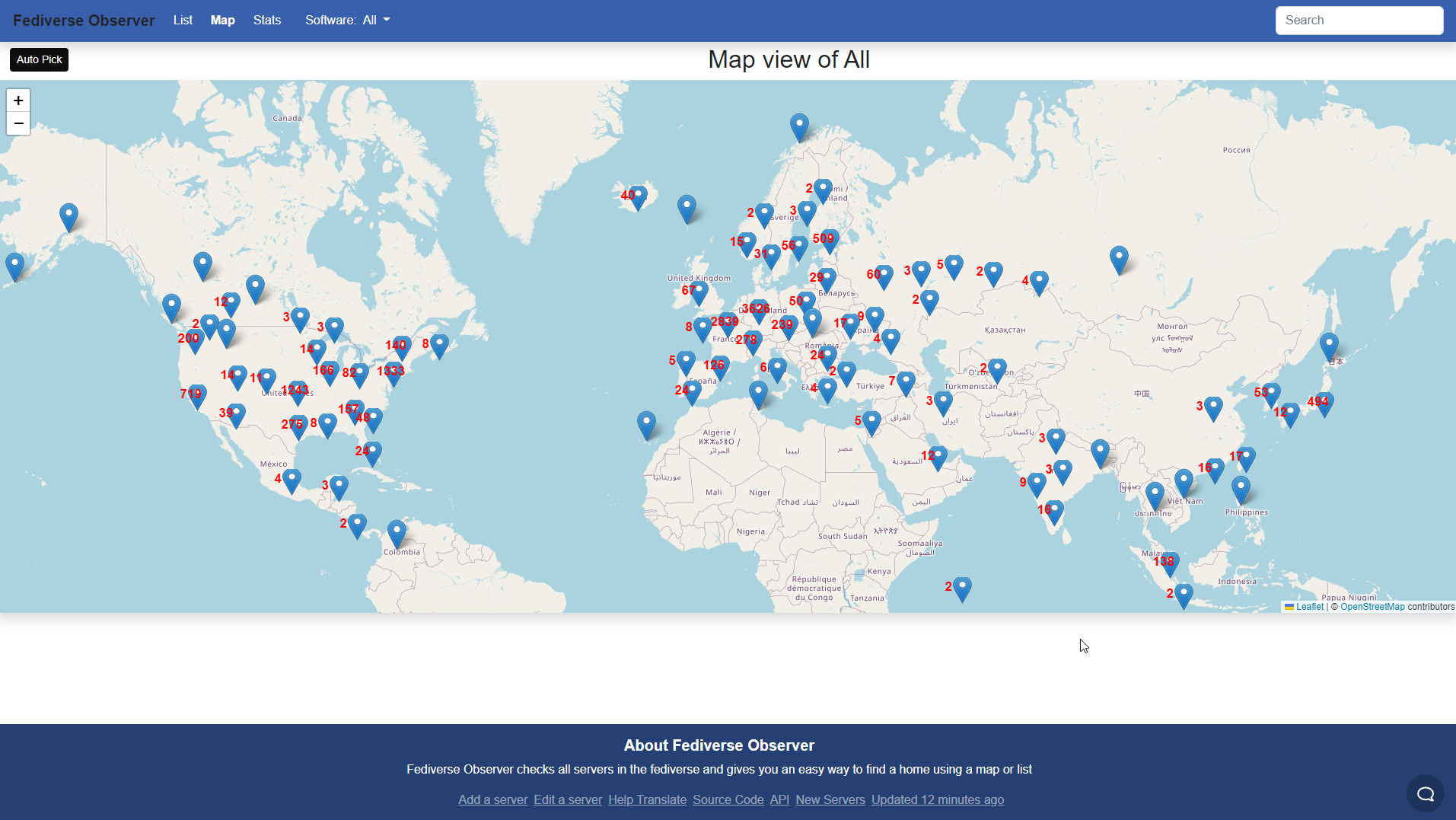This screenshot has height=820, width=1456.
Task: Open the Stats page
Action: pyautogui.click(x=266, y=21)
